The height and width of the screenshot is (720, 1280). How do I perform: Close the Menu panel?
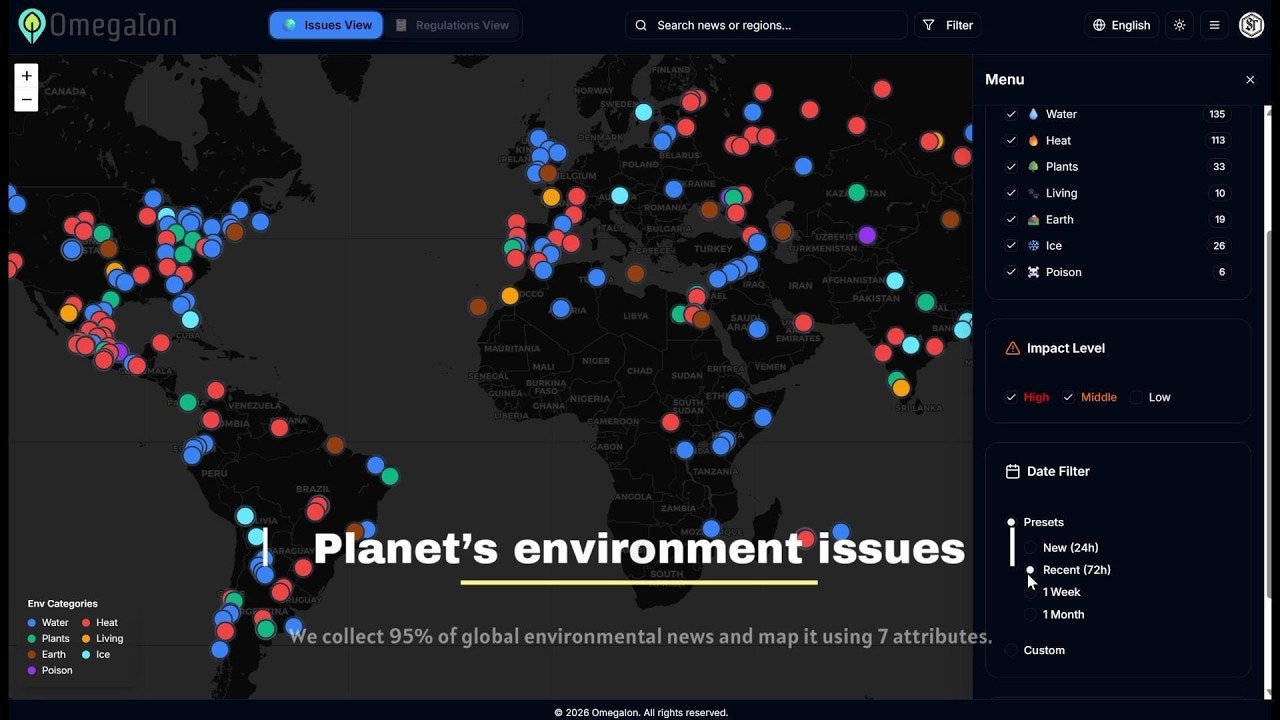coord(1250,80)
